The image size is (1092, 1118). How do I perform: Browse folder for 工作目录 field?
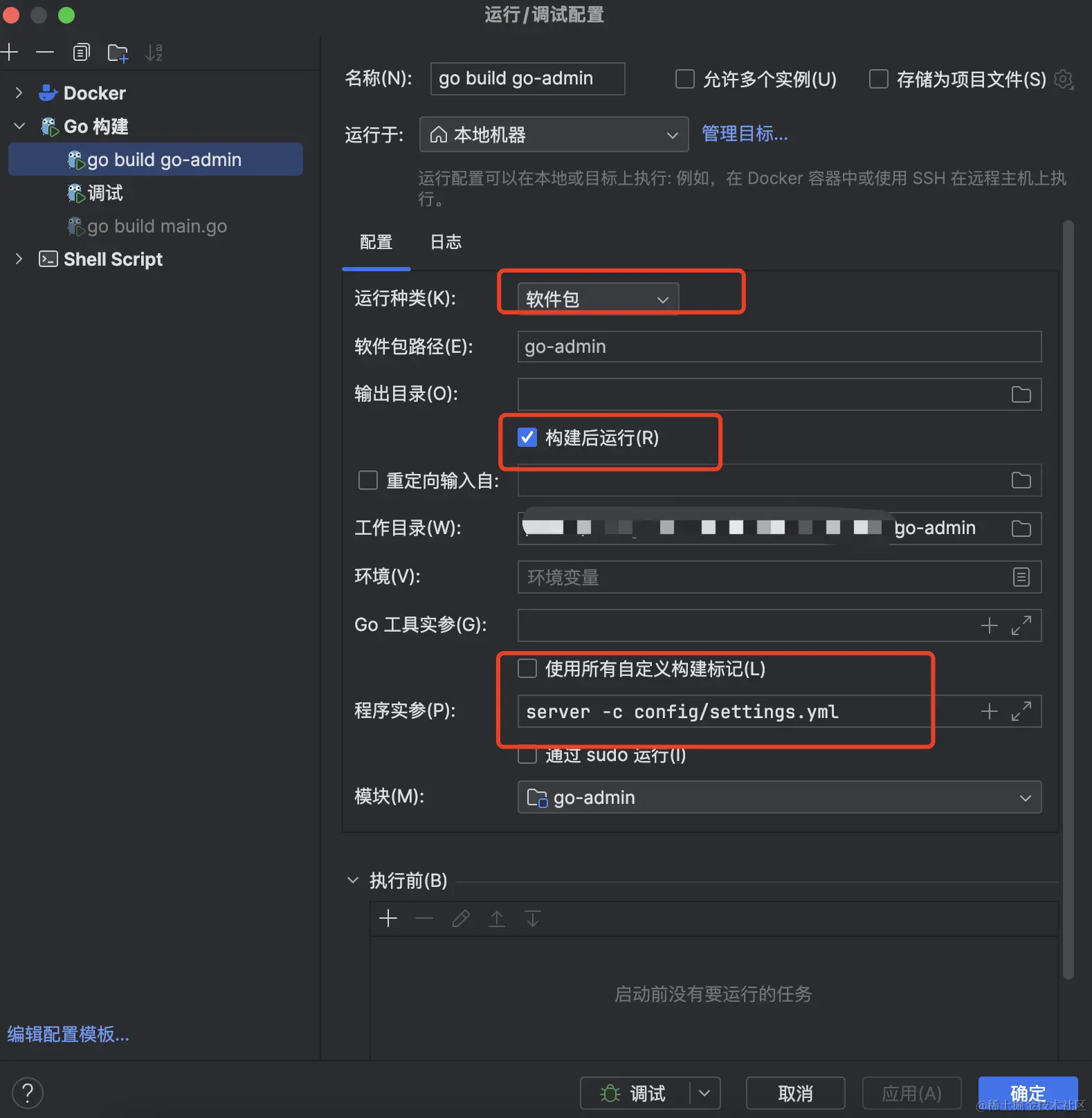pos(1021,529)
